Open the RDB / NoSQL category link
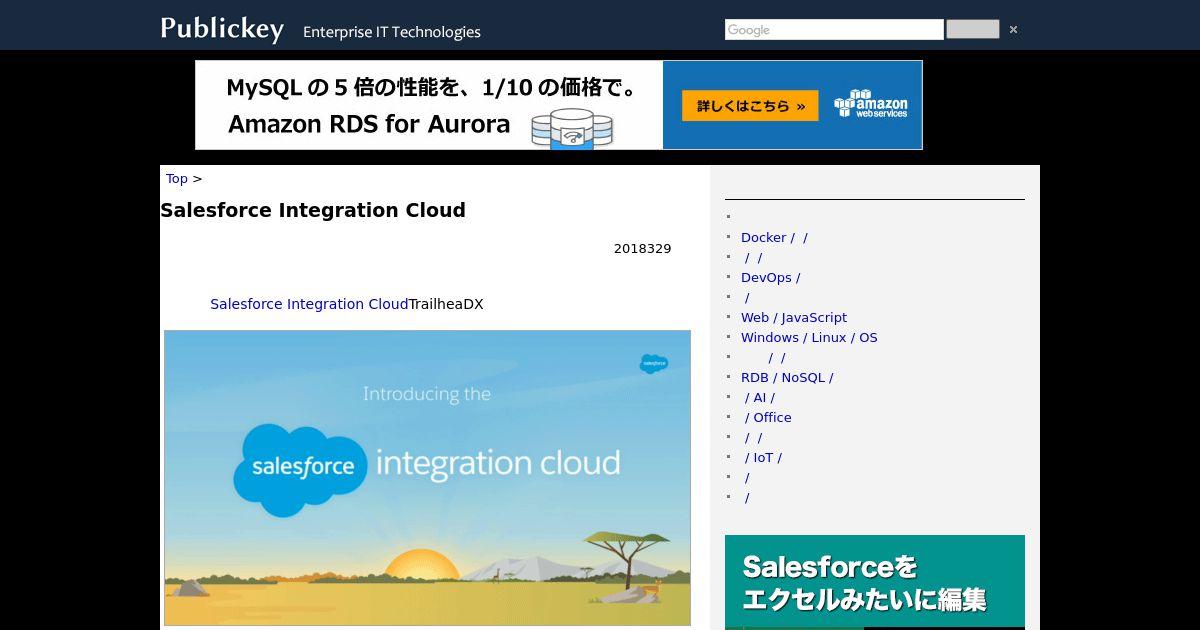Screen dimensions: 1200x630 (787, 377)
